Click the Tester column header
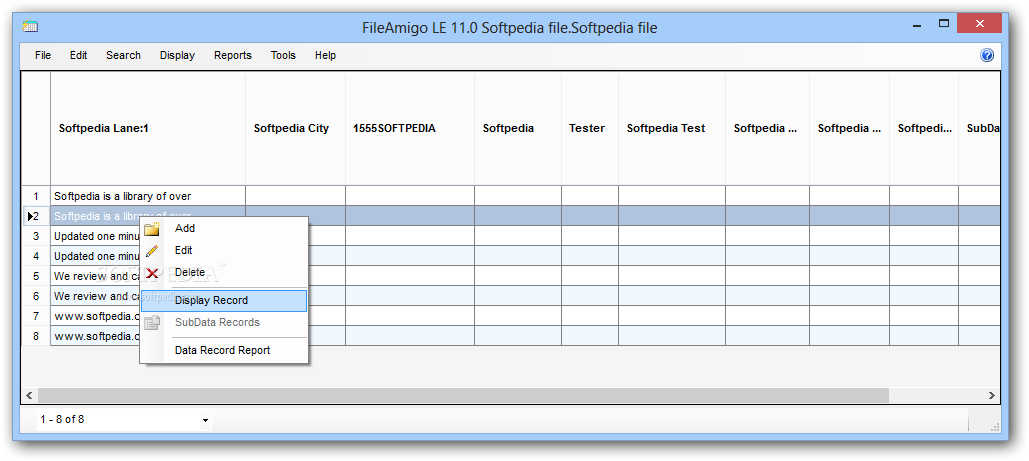This screenshot has height=461, width=1029. point(589,129)
